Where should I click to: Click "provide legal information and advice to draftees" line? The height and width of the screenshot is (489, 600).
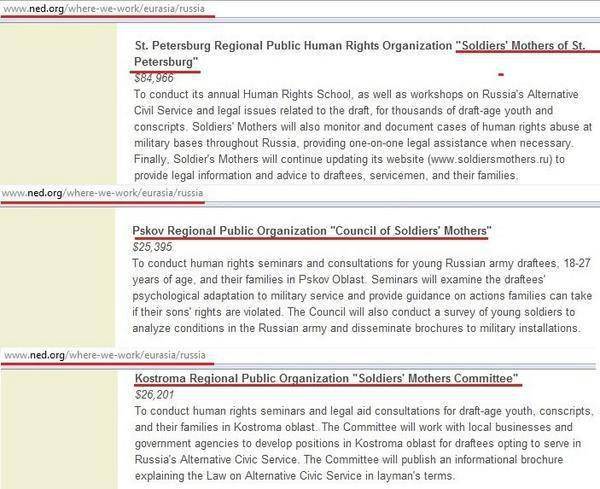326,176
